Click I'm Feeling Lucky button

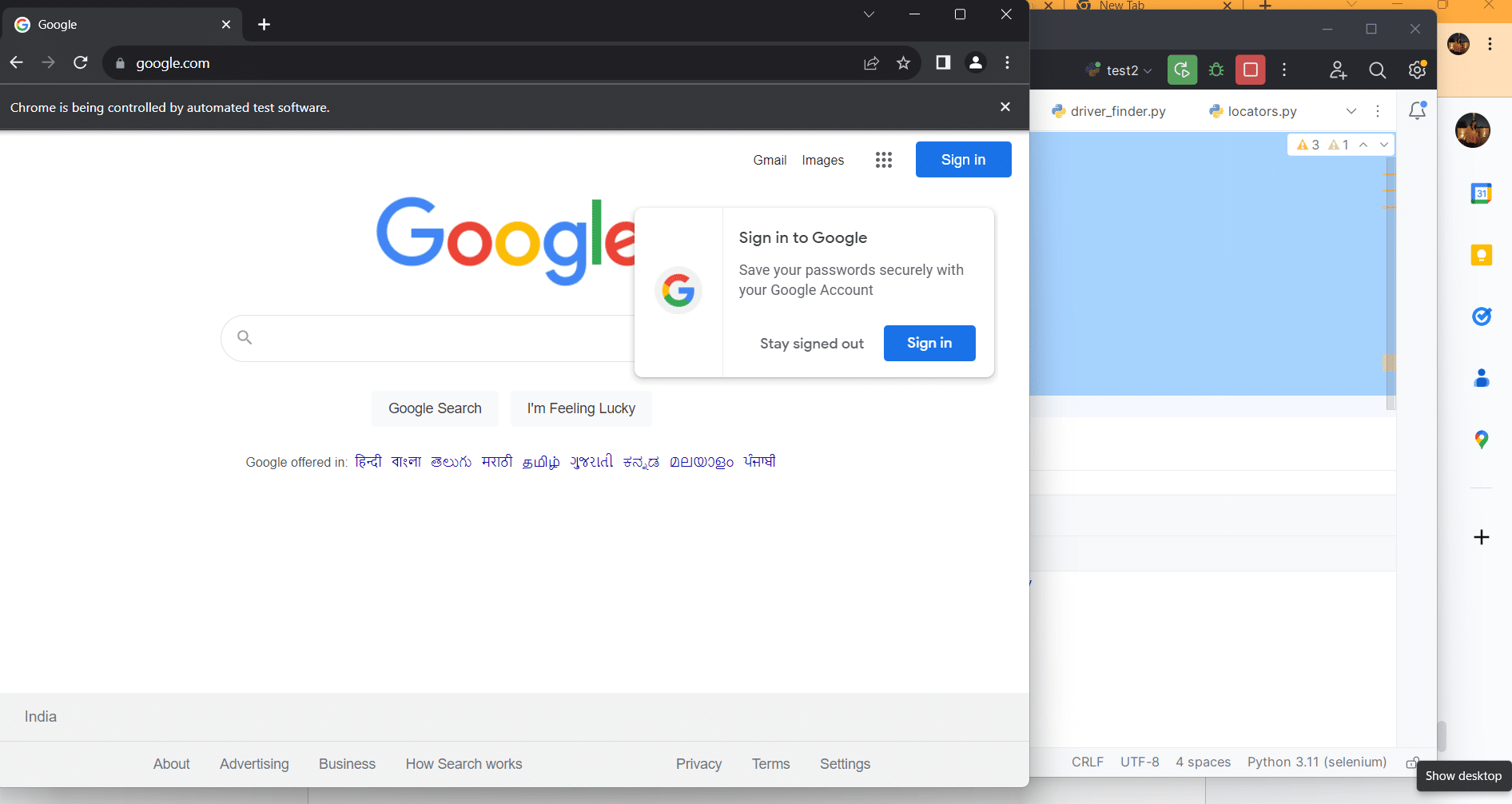(581, 408)
